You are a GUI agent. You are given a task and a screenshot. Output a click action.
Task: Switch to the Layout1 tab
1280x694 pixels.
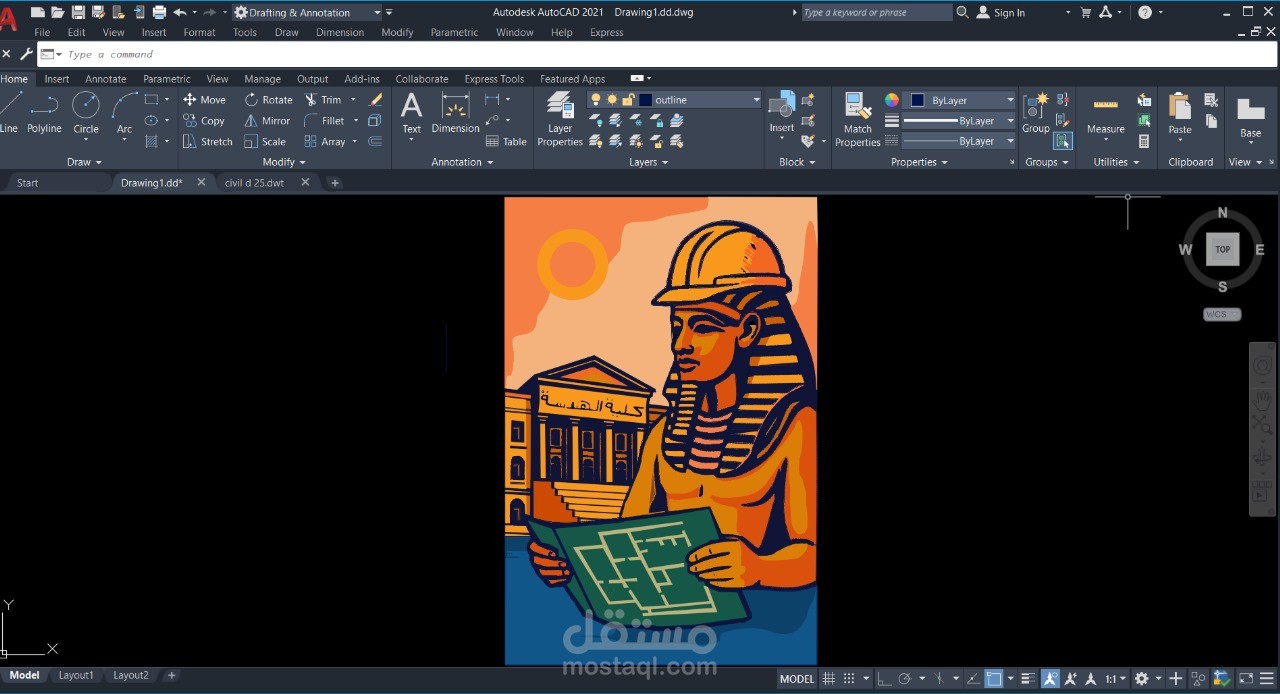(x=75, y=676)
